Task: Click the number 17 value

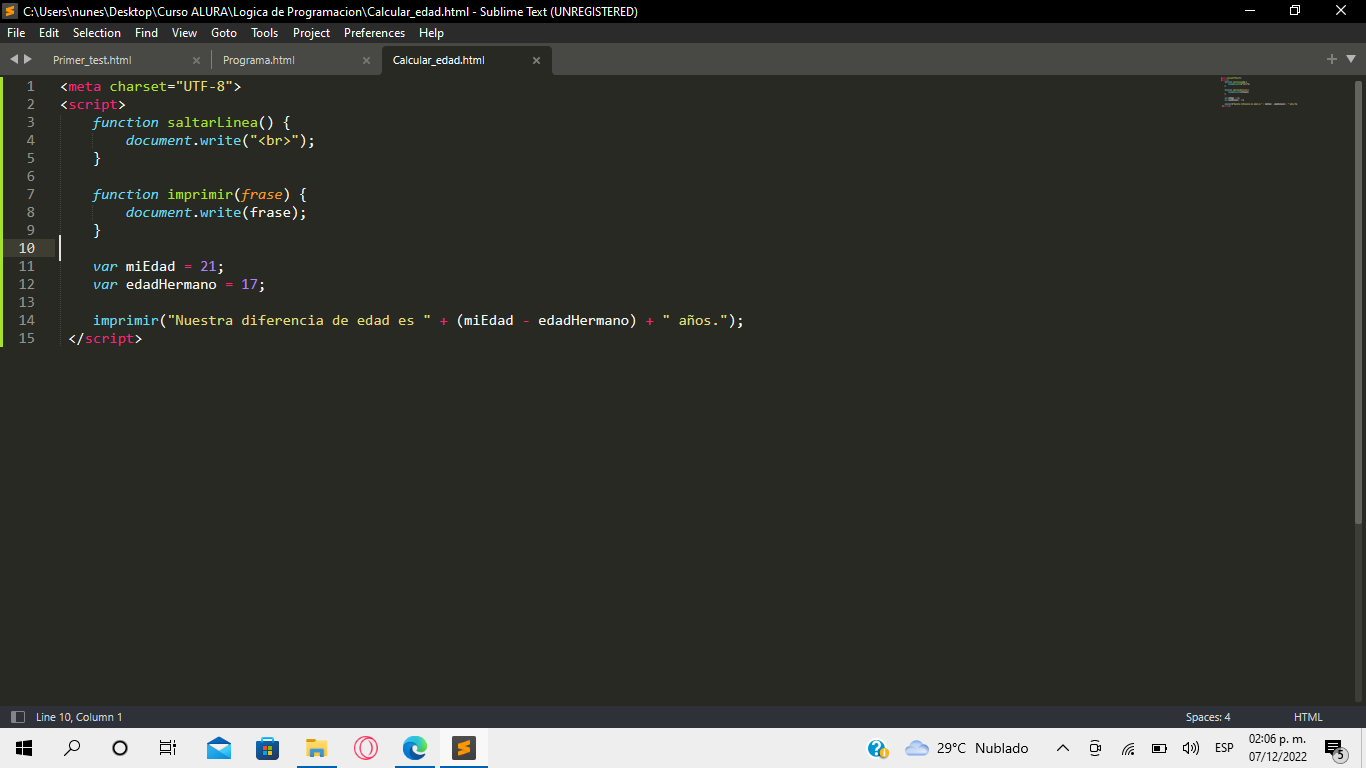Action: [249, 284]
